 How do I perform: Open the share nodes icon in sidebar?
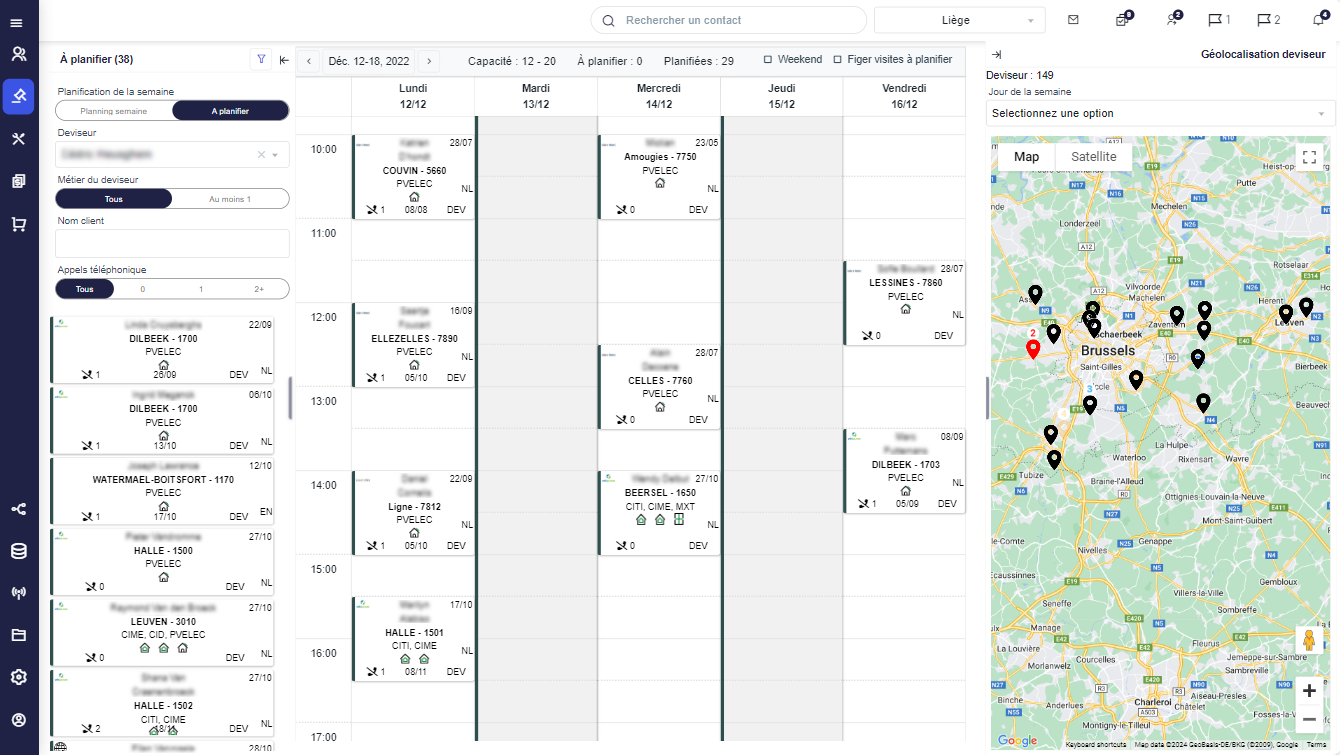point(18,509)
